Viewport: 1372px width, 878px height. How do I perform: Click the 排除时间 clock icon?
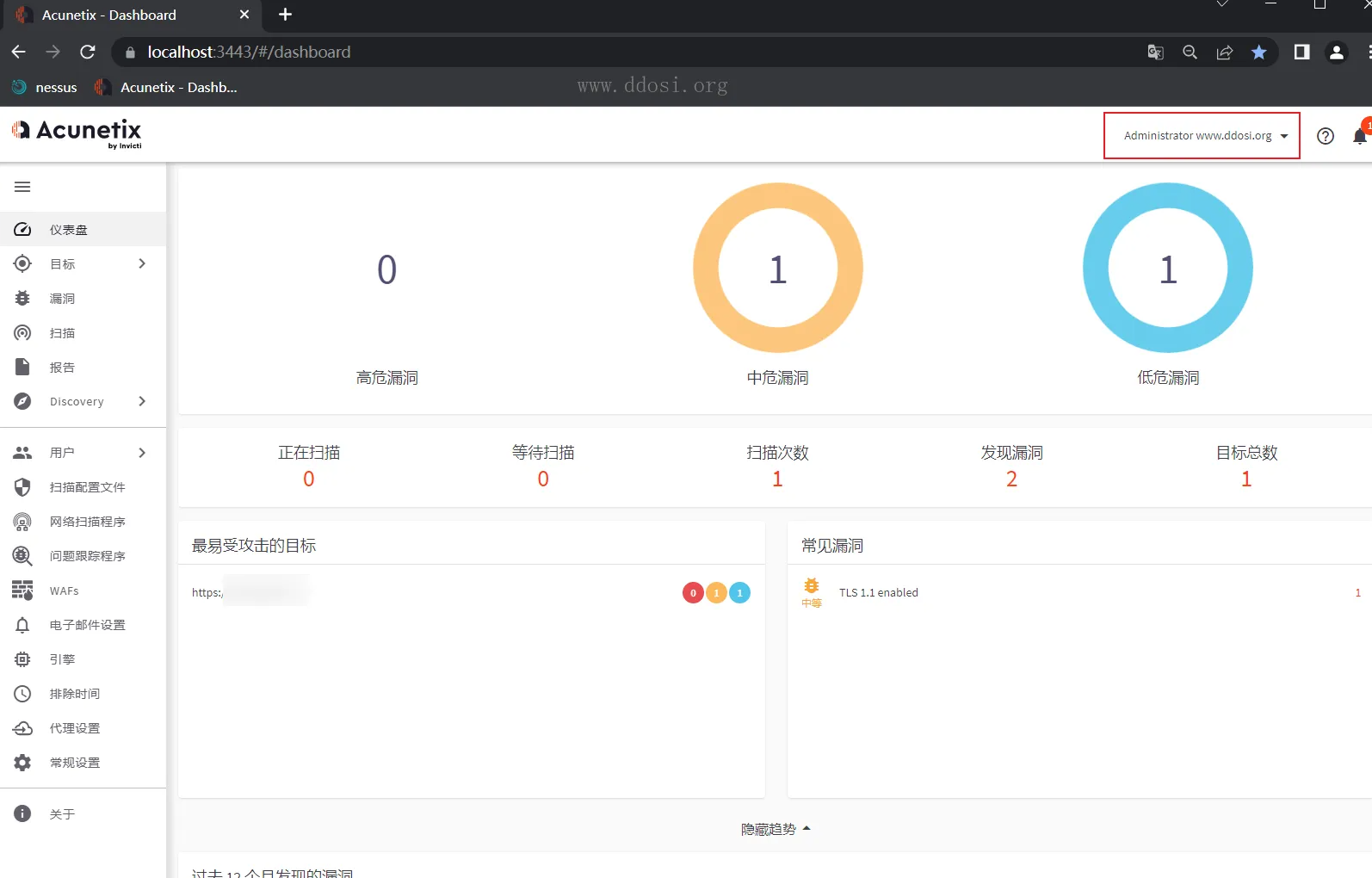point(22,694)
